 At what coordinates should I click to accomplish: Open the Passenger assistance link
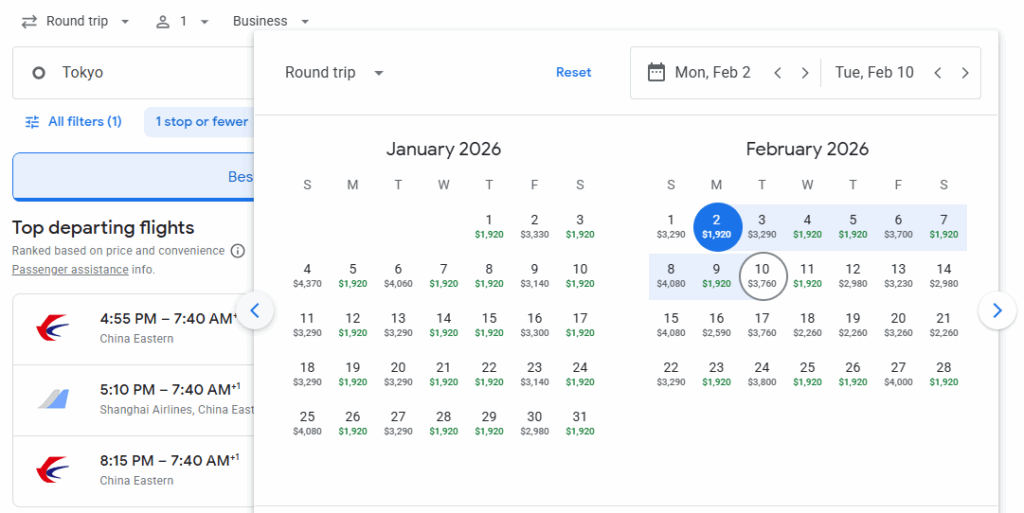[70, 270]
